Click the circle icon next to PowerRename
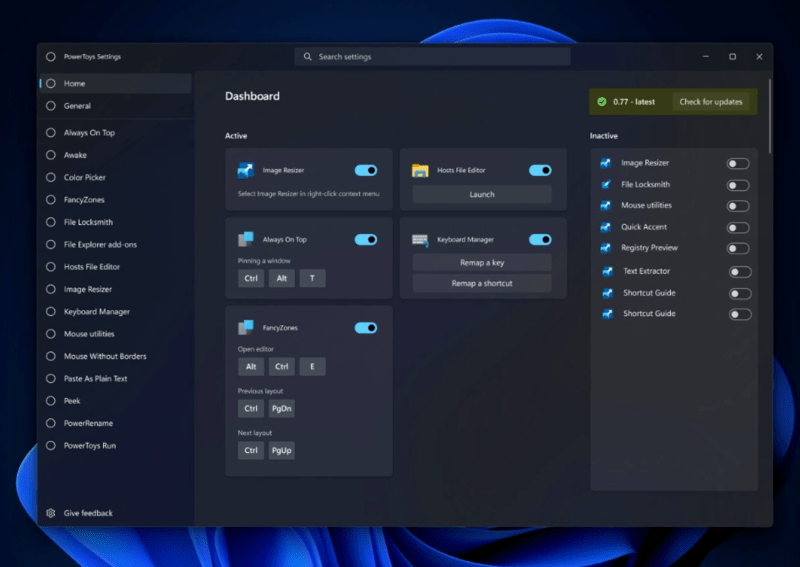 pyautogui.click(x=51, y=423)
